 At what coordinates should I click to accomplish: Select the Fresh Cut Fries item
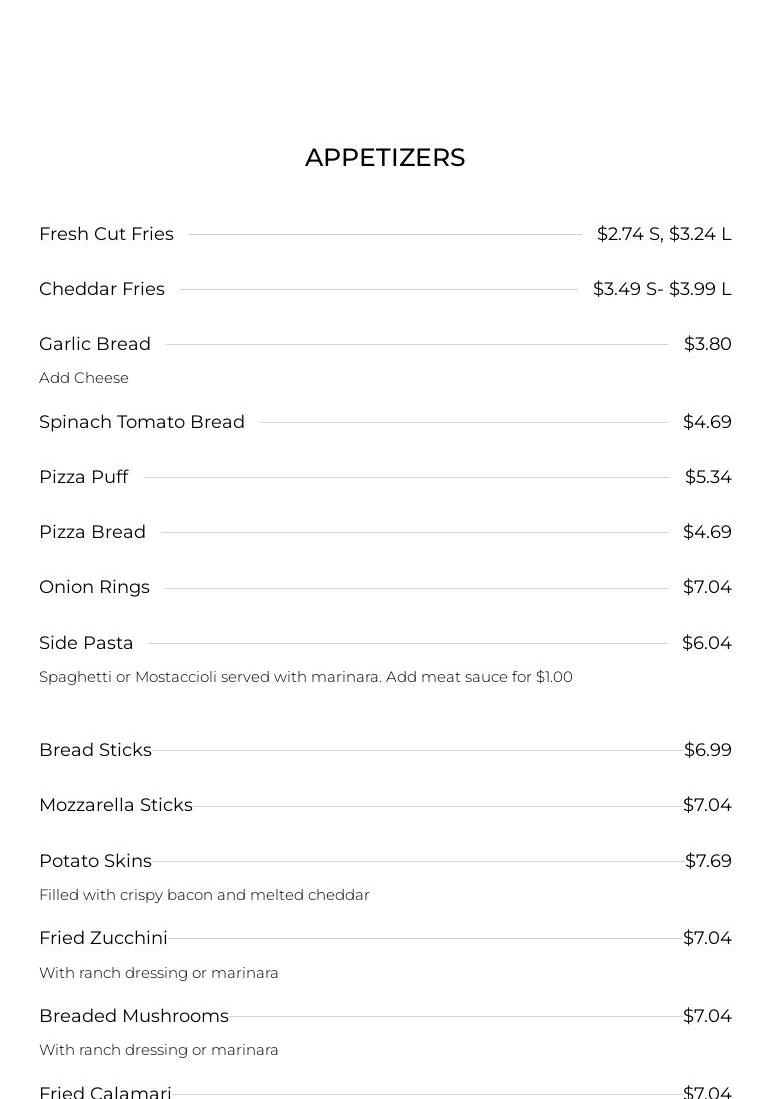pos(106,234)
